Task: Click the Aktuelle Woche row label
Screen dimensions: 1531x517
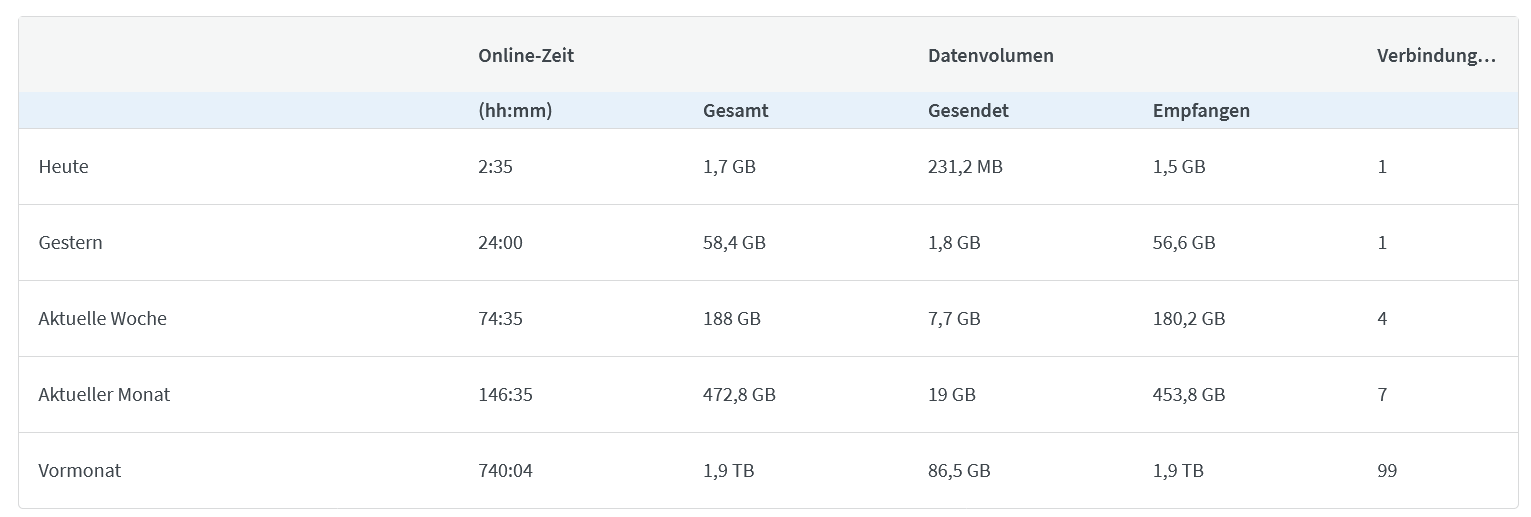Action: (102, 319)
